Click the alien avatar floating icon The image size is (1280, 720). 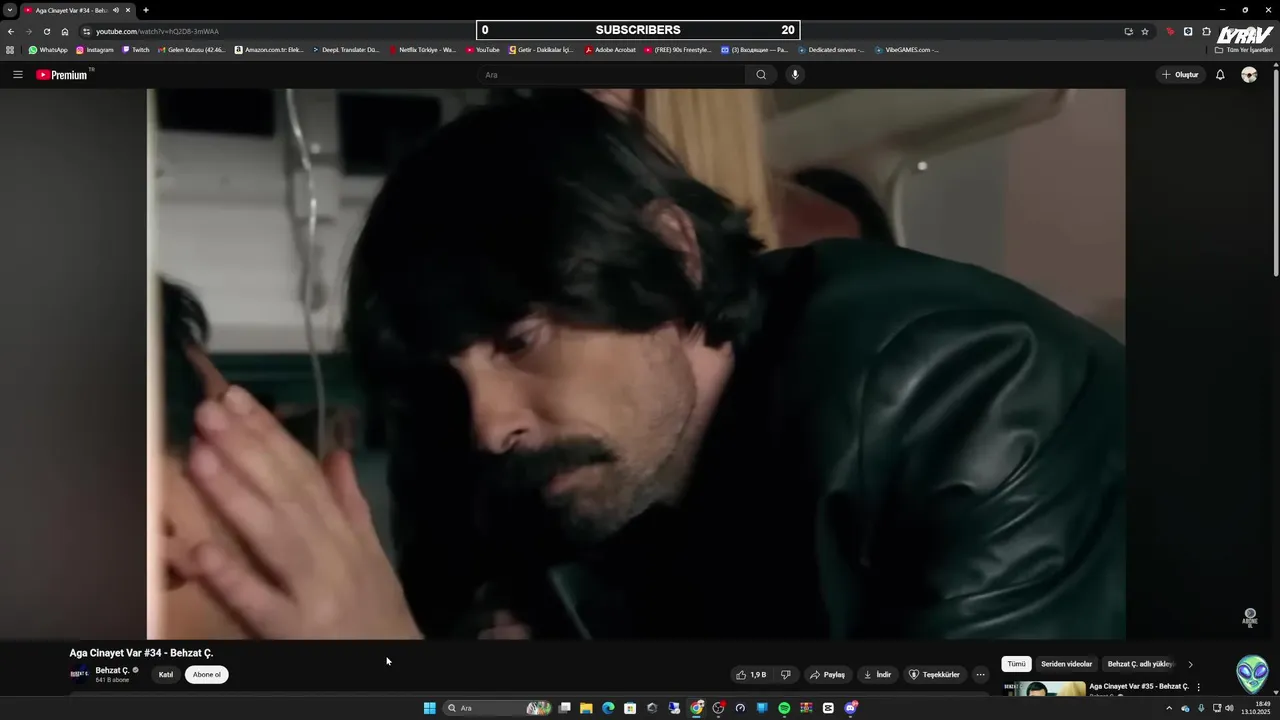click(1252, 674)
